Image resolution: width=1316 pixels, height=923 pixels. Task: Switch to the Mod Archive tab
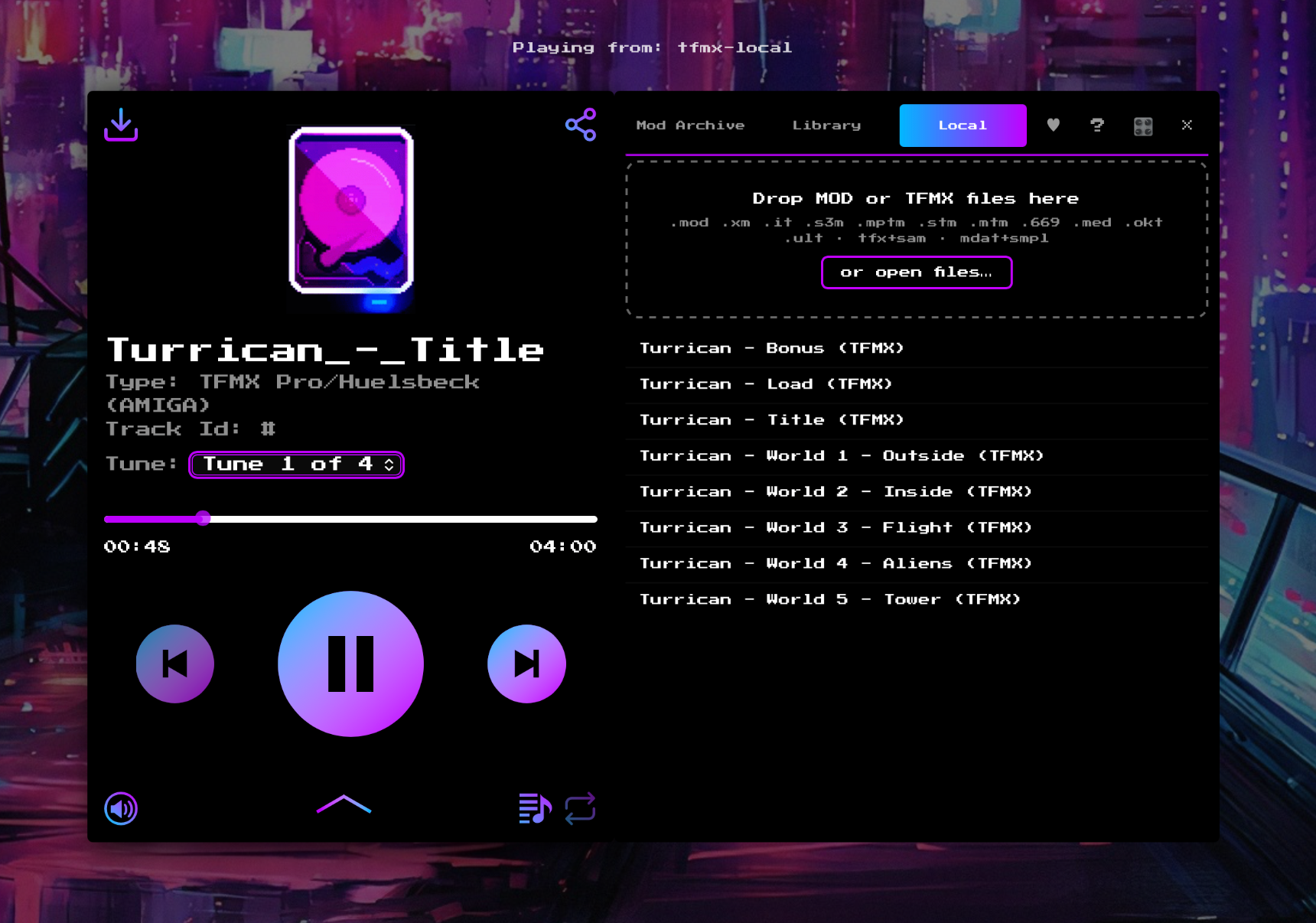[x=690, y=126]
